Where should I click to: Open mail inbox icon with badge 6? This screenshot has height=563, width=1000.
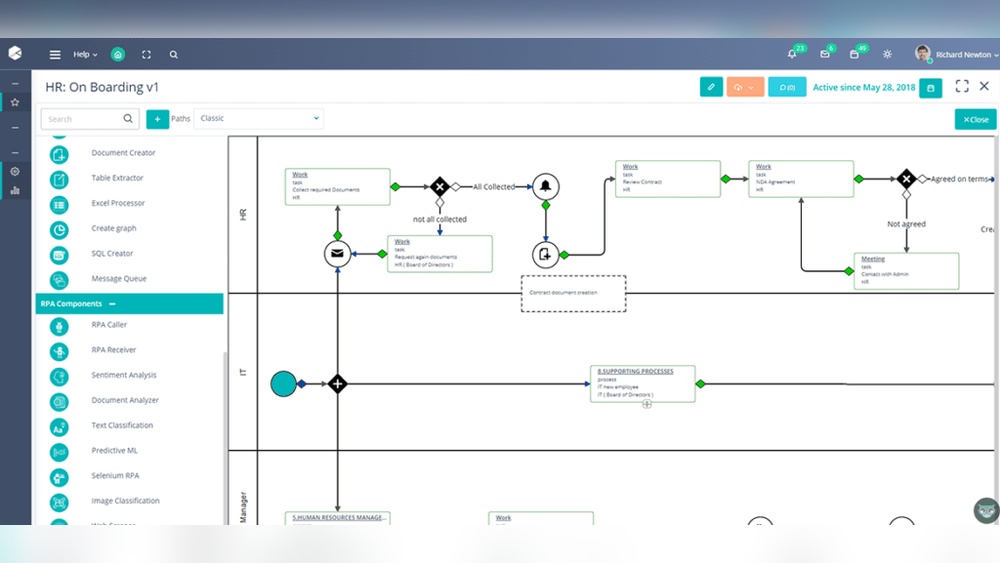(825, 54)
